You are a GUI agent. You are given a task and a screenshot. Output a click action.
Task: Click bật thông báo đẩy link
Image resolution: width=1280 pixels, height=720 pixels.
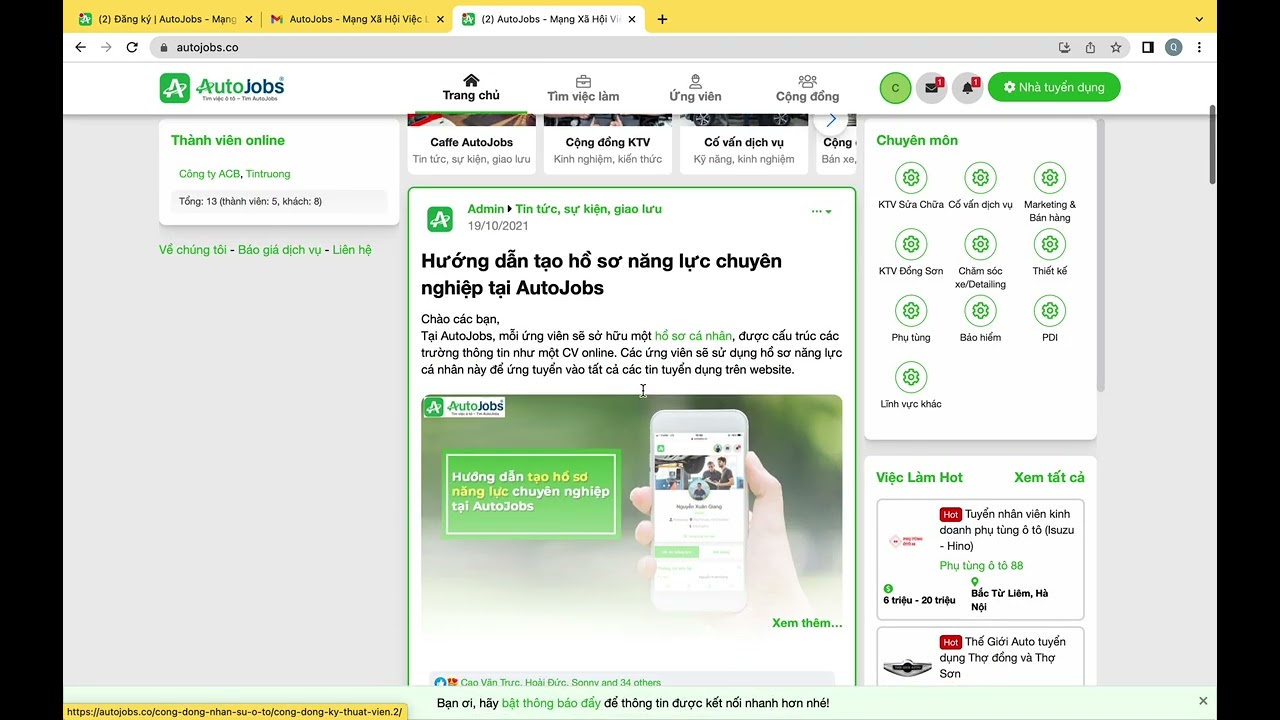pyautogui.click(x=551, y=703)
